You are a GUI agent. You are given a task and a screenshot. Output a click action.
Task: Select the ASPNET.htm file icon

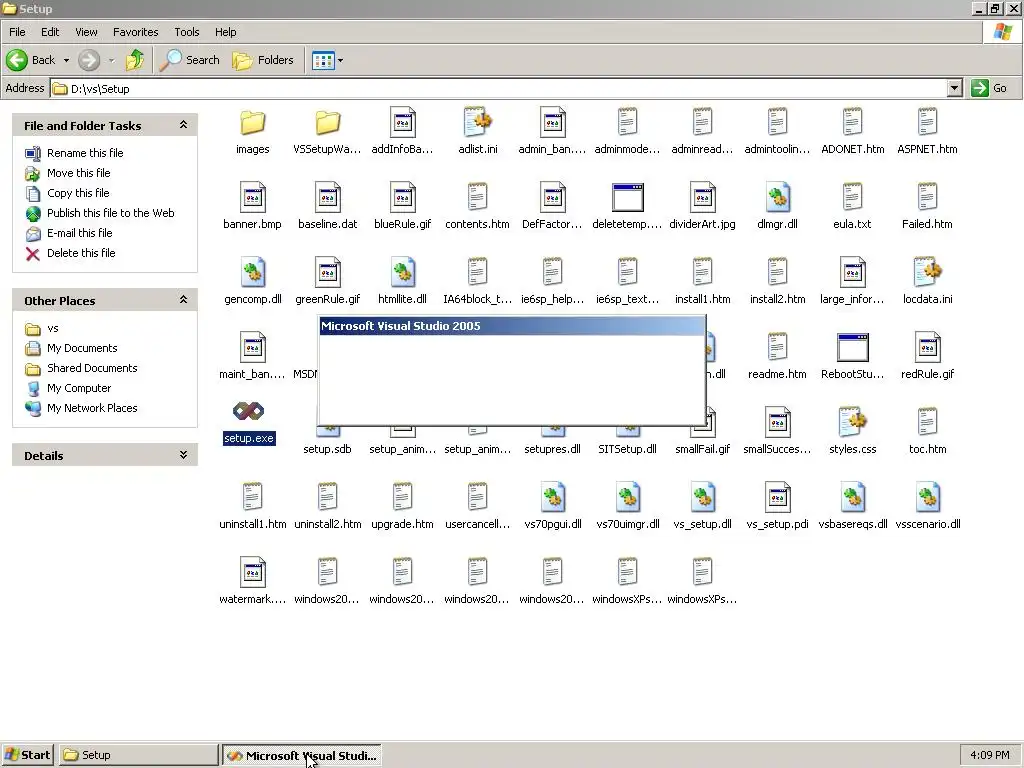[x=927, y=122]
